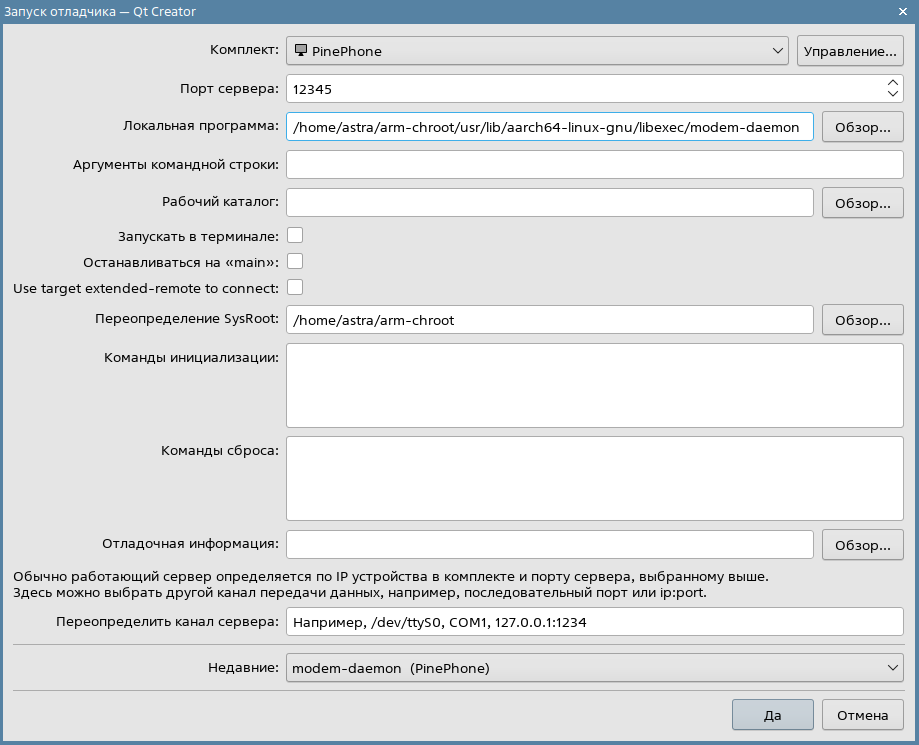Browse for the local program file
The width and height of the screenshot is (919, 745).
862,127
